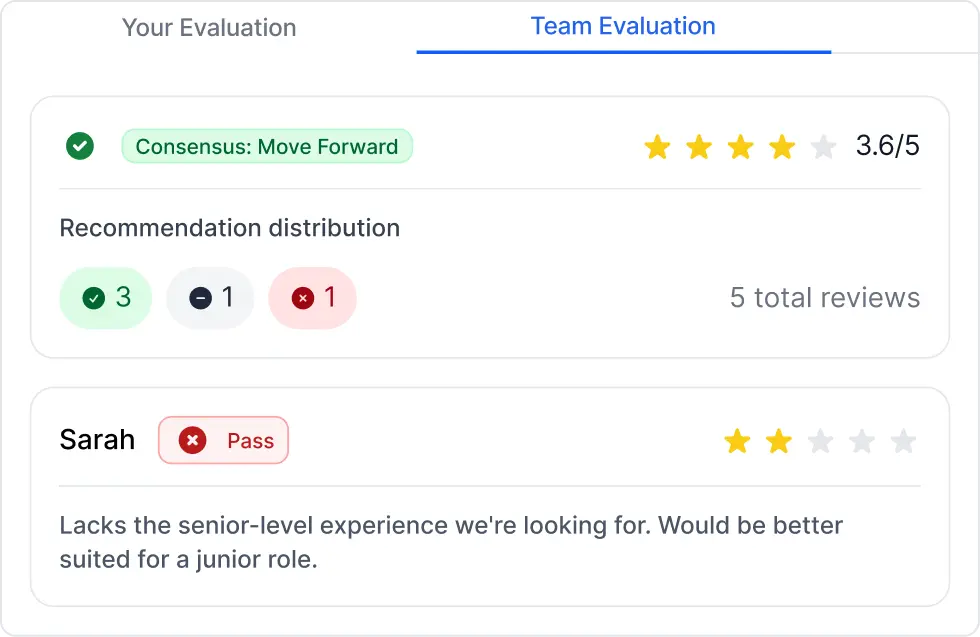Select the red reject count pill showing 1
980x637 pixels.
click(x=312, y=297)
